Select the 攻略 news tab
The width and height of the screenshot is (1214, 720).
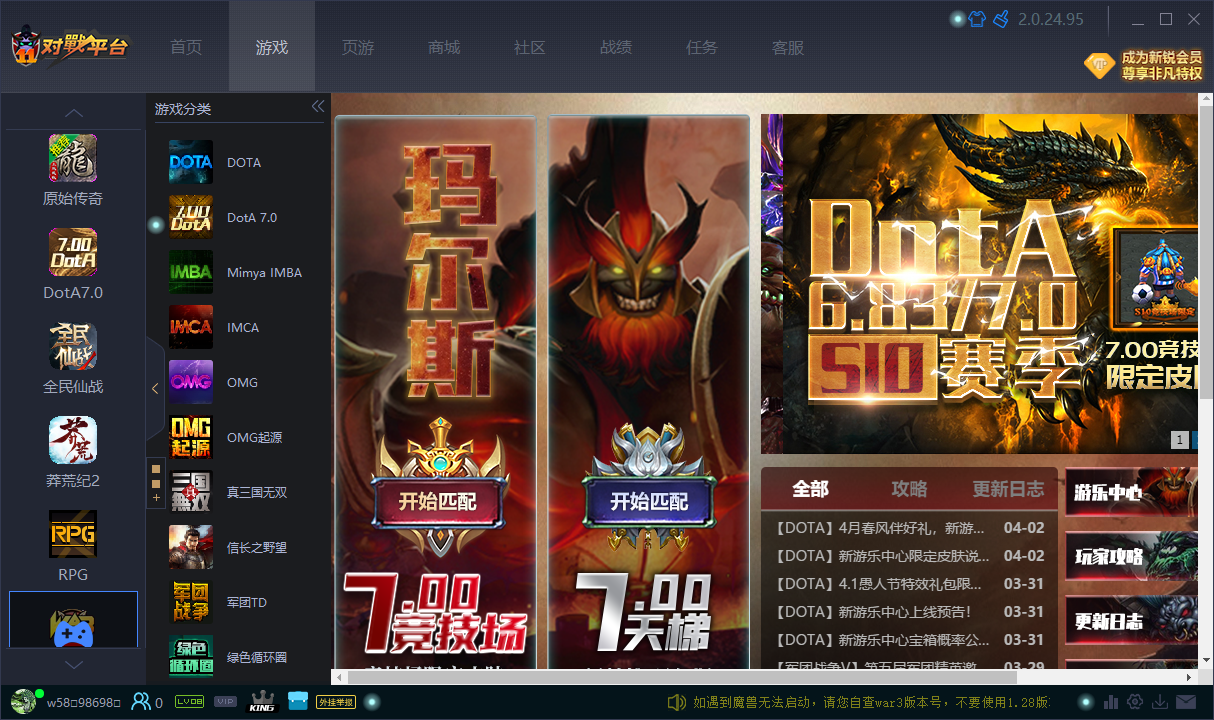coord(909,489)
